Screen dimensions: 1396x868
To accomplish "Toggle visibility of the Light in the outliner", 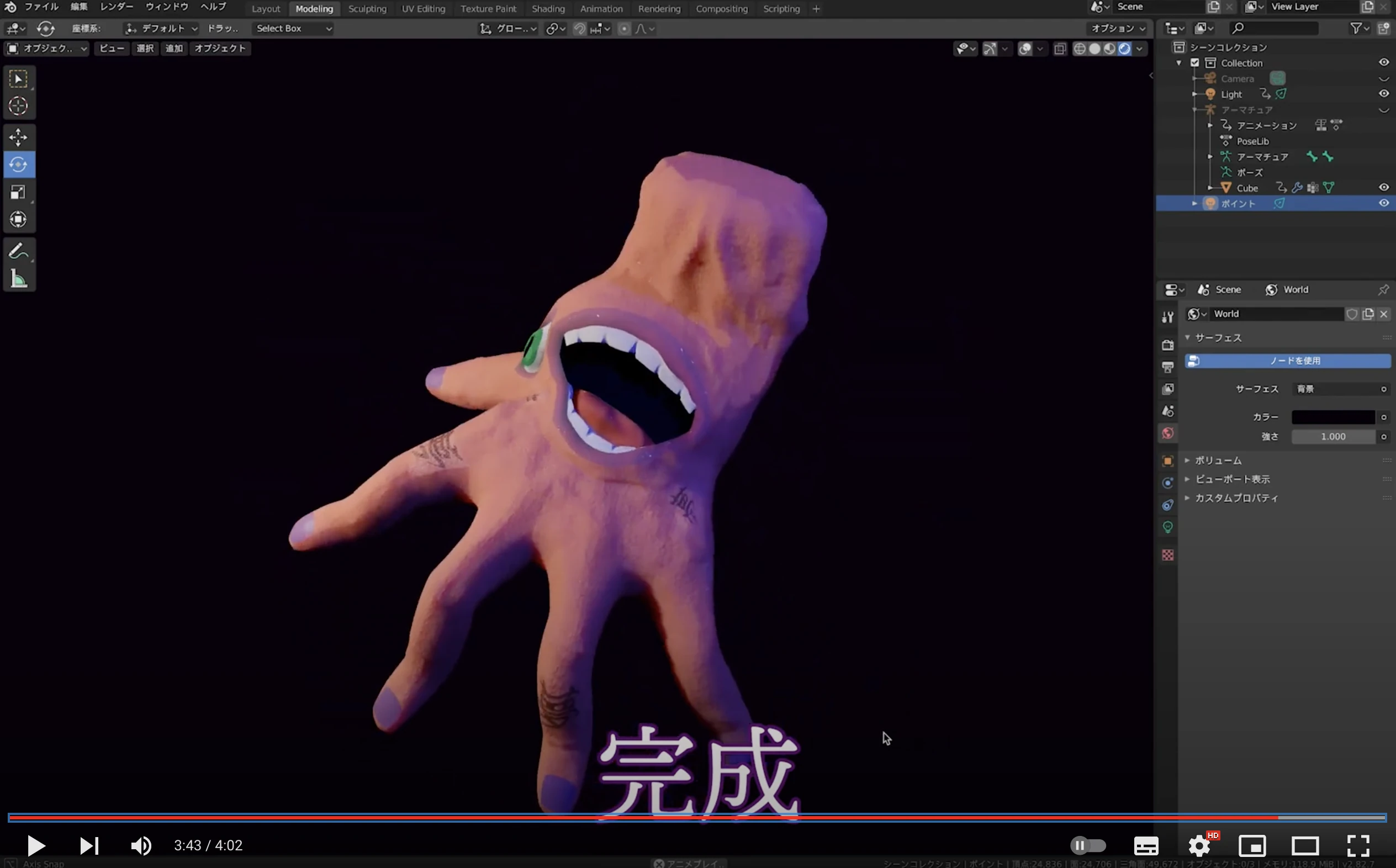I will point(1383,93).
